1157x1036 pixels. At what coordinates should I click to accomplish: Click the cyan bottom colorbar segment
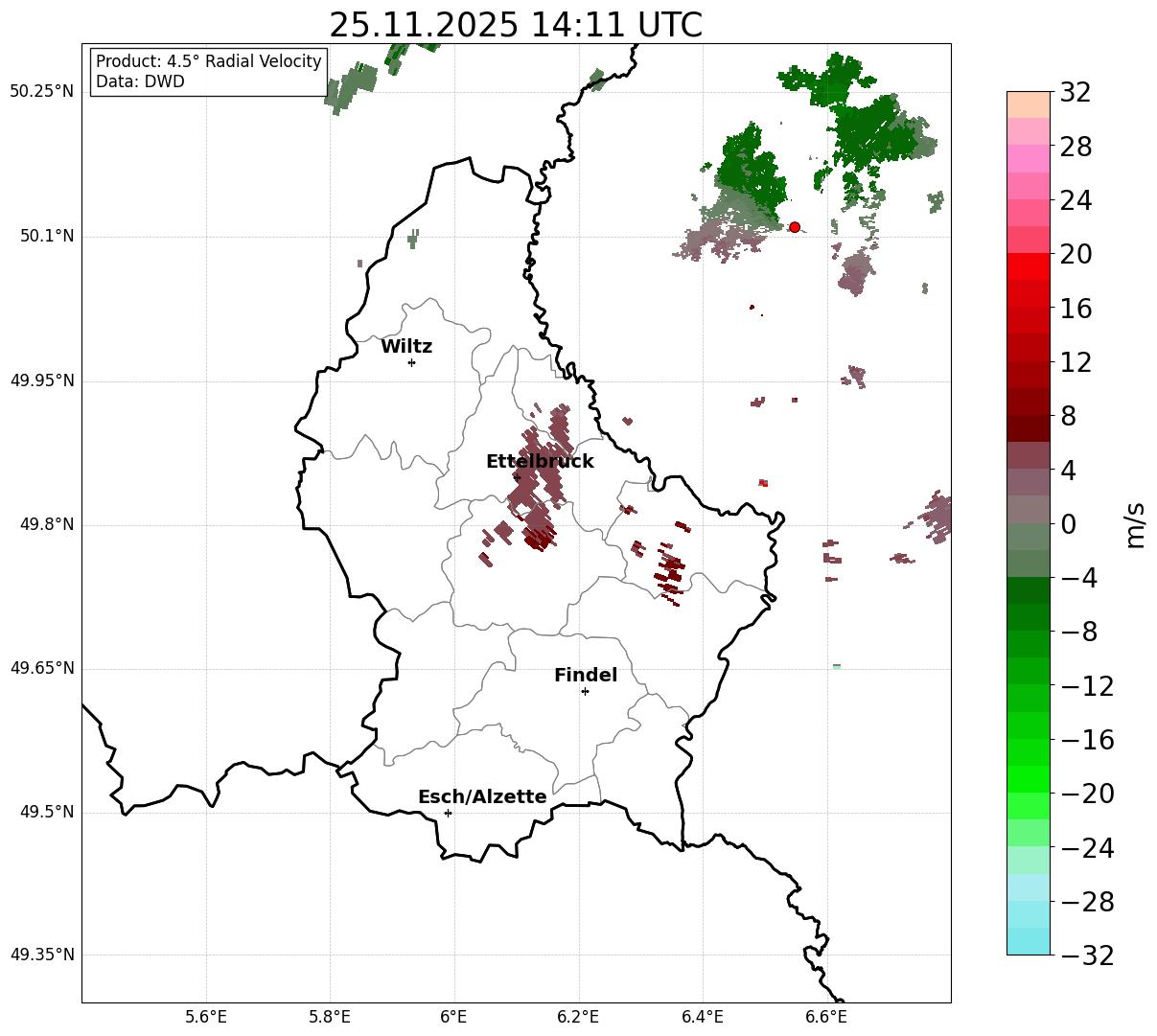point(1029,941)
